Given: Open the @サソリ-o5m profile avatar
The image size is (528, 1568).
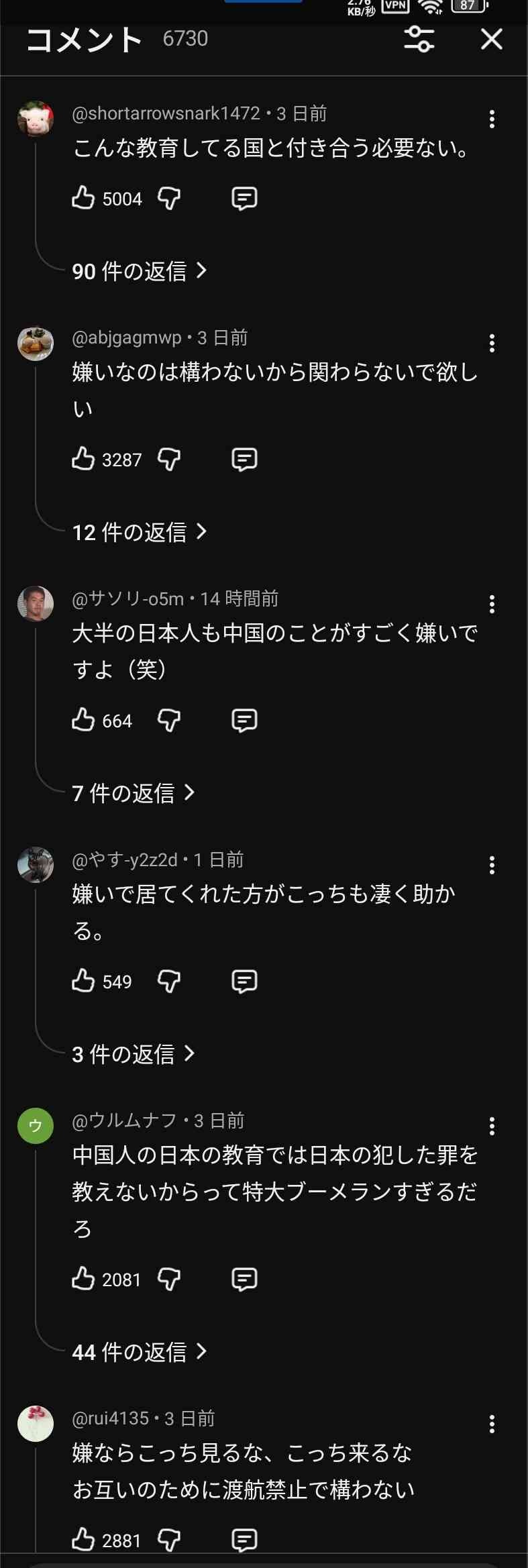Looking at the screenshot, I should pos(36,604).
